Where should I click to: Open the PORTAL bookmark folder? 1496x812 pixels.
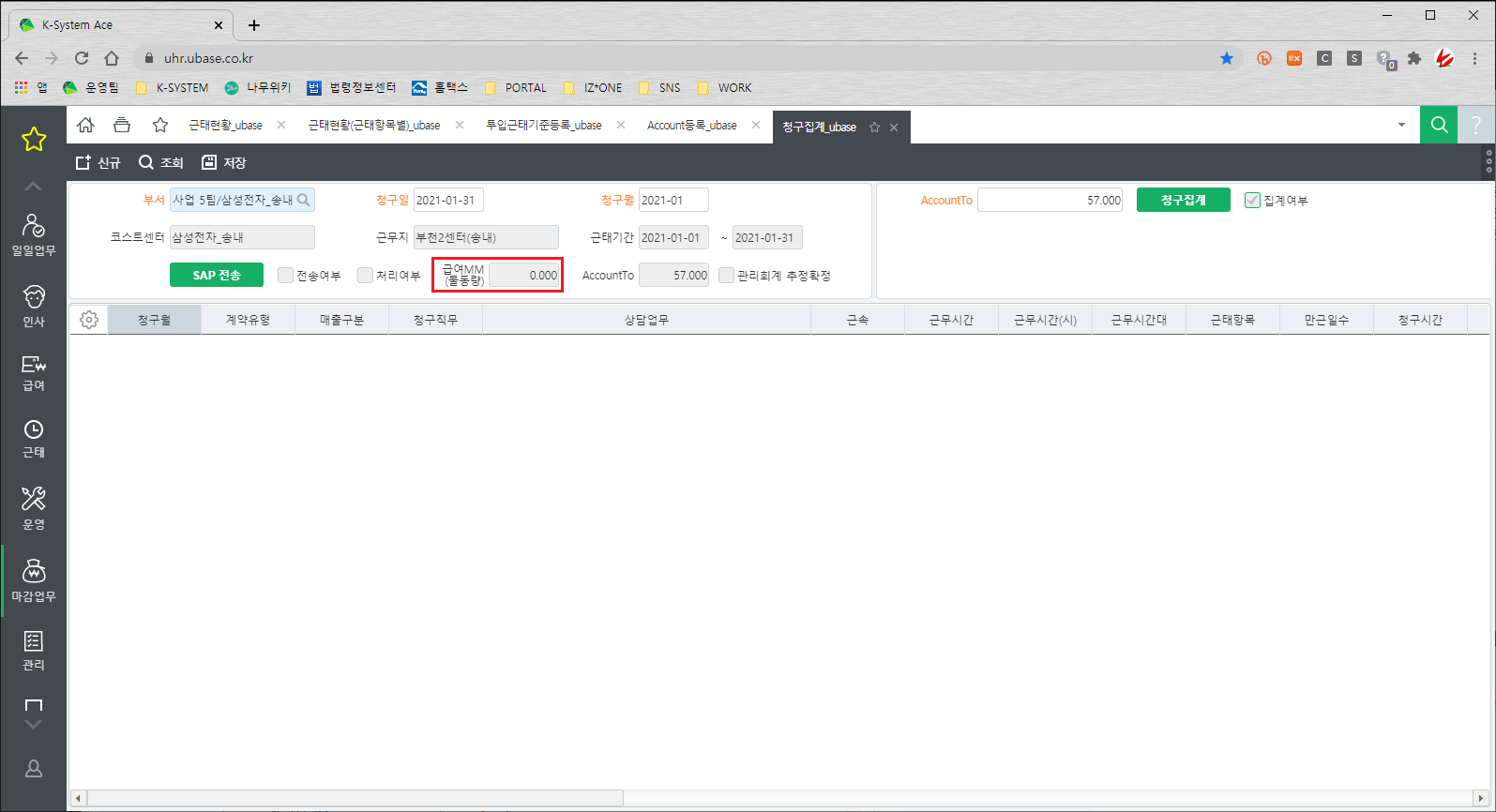(516, 87)
